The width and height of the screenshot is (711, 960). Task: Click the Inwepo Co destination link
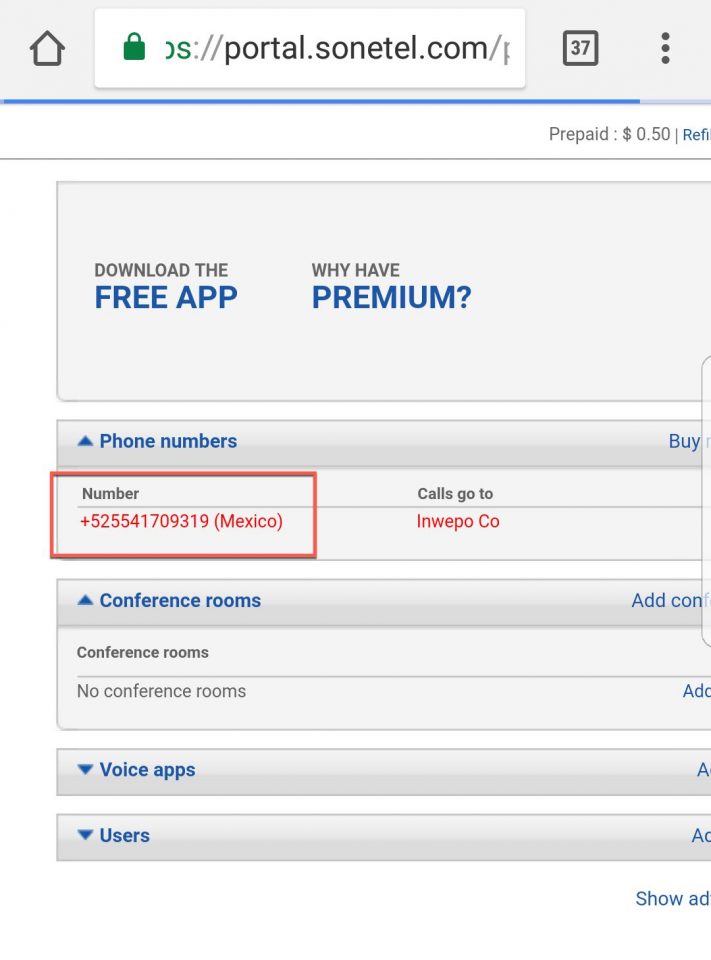[458, 521]
